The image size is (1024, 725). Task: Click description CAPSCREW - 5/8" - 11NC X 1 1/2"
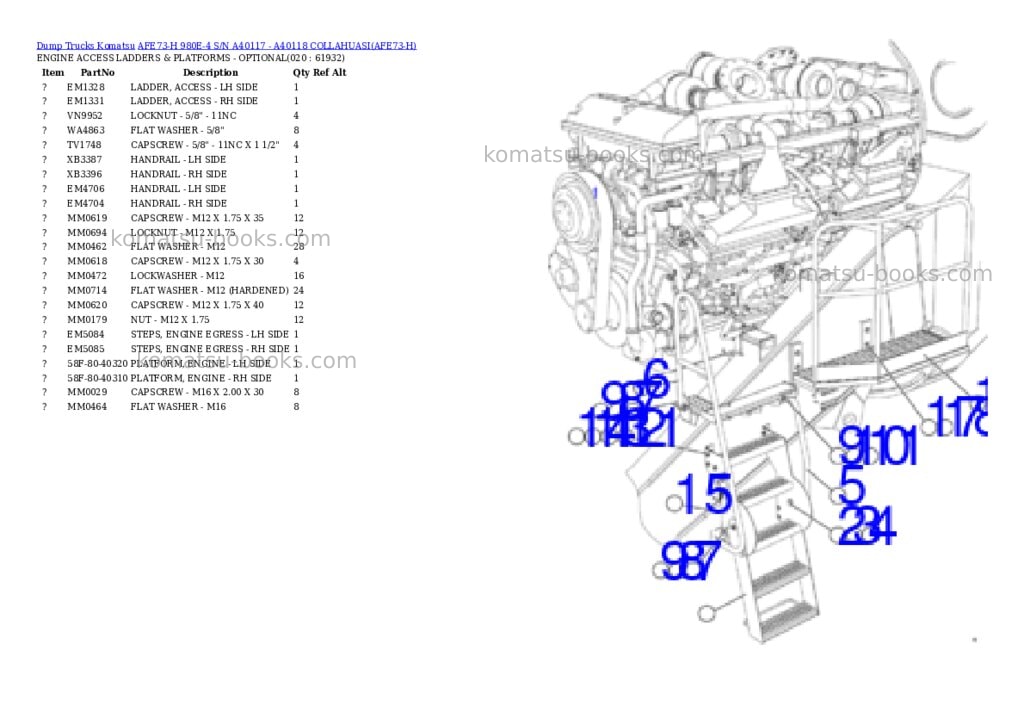click(205, 145)
